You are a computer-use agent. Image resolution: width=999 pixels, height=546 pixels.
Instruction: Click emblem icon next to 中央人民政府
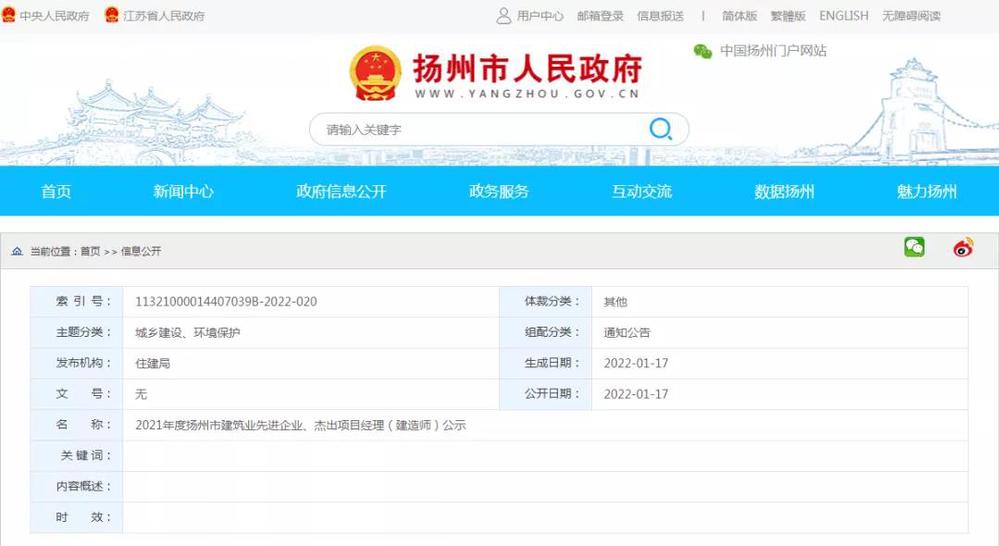[x=9, y=16]
